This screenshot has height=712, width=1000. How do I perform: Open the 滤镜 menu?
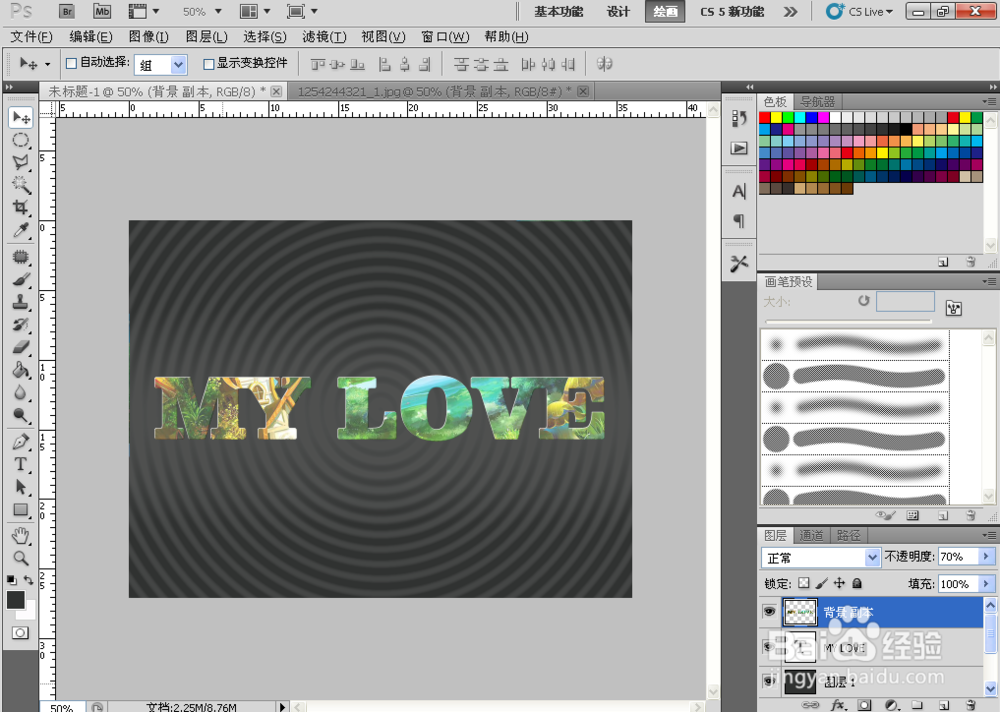[322, 37]
